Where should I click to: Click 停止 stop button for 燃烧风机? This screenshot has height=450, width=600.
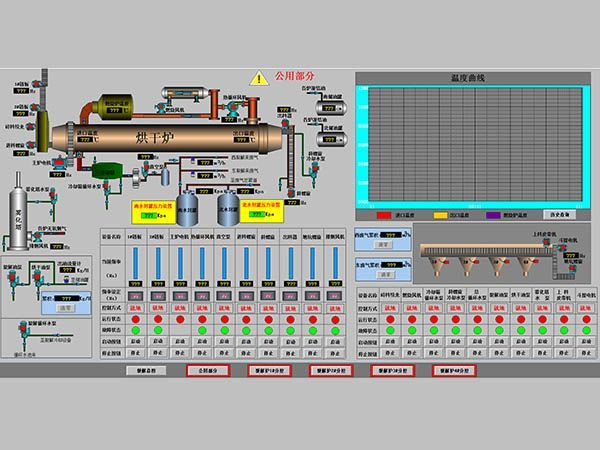412,353
